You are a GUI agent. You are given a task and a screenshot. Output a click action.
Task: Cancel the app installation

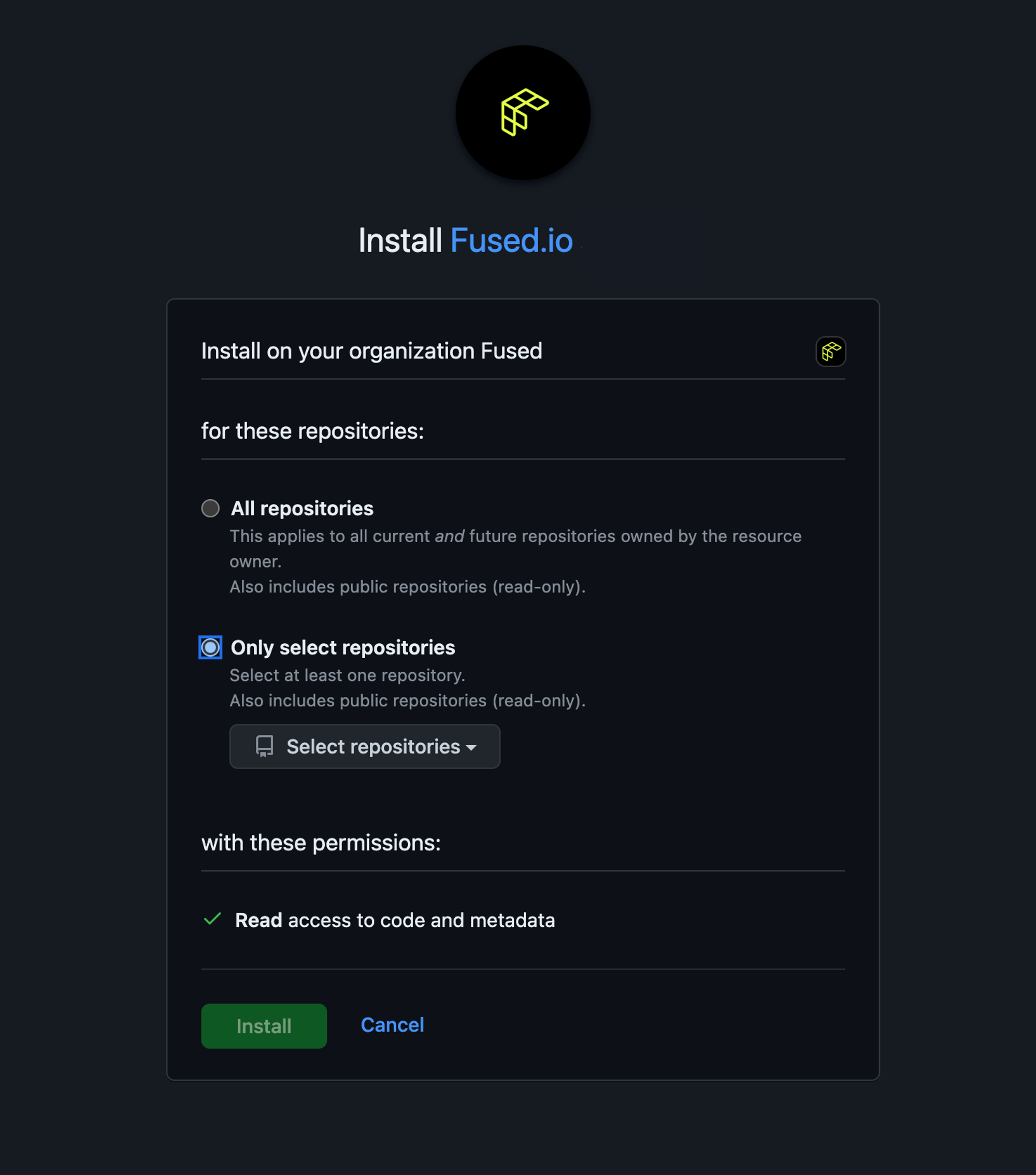tap(392, 1025)
